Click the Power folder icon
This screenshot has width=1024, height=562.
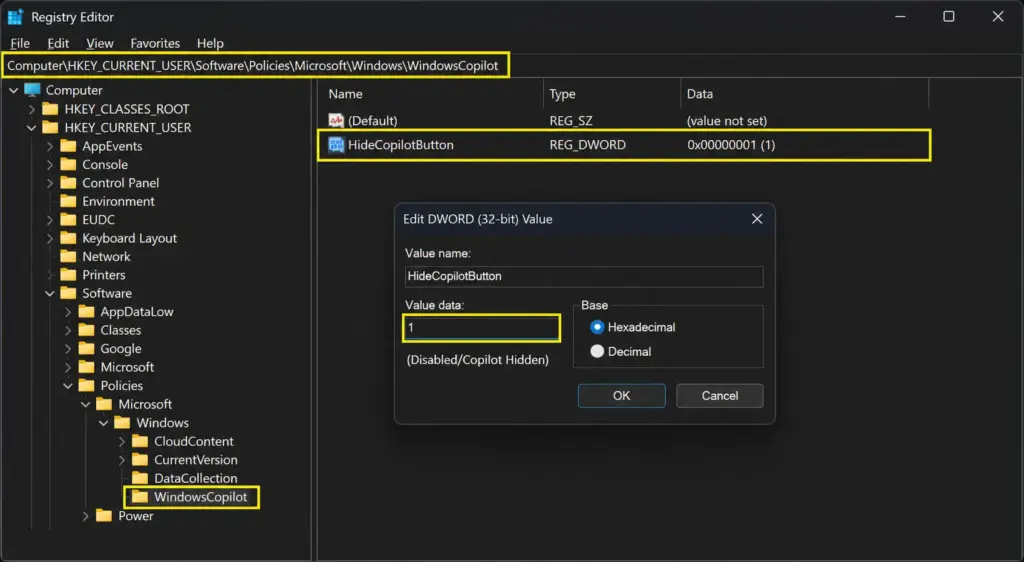104,516
